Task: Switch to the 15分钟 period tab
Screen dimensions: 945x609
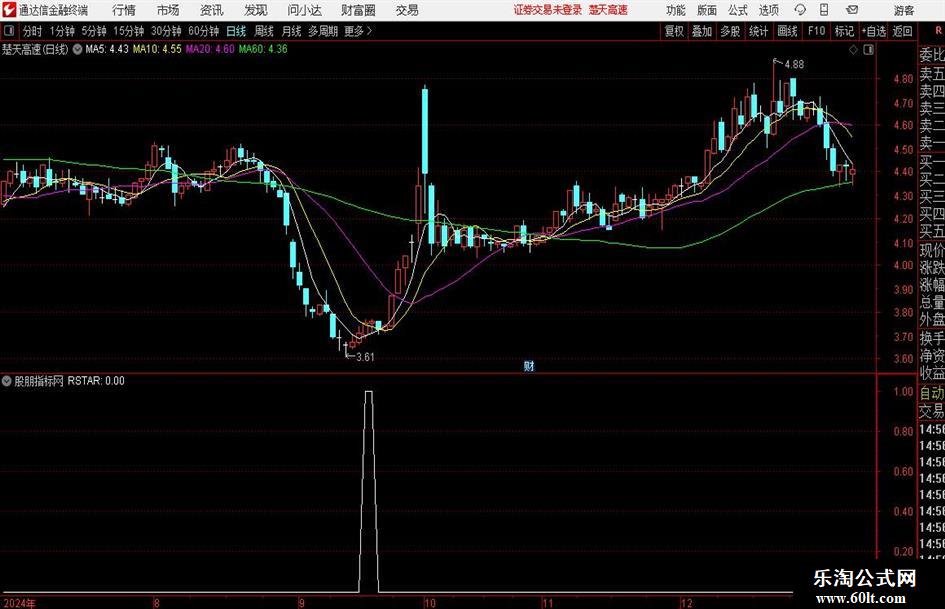Action: [128, 31]
